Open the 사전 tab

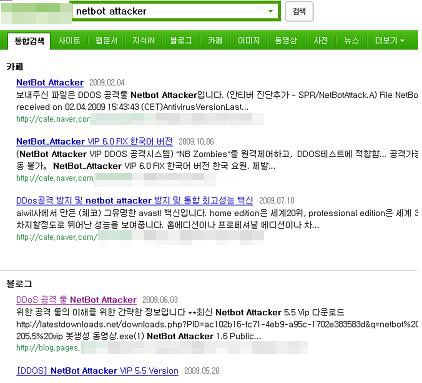click(321, 41)
